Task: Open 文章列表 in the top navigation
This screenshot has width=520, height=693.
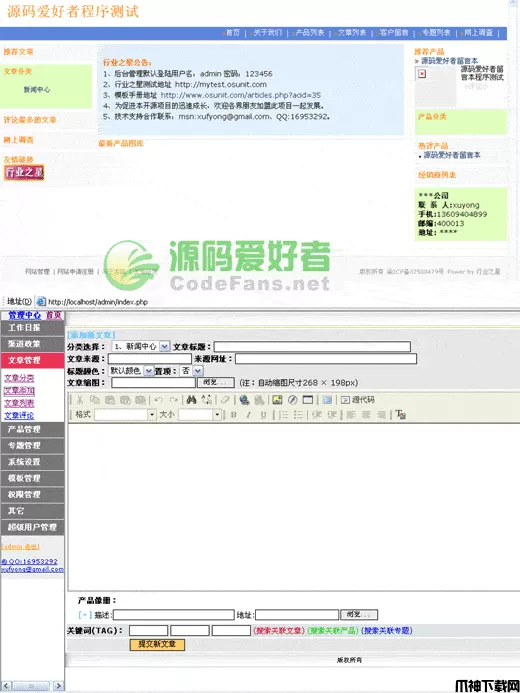Action: tap(352, 33)
